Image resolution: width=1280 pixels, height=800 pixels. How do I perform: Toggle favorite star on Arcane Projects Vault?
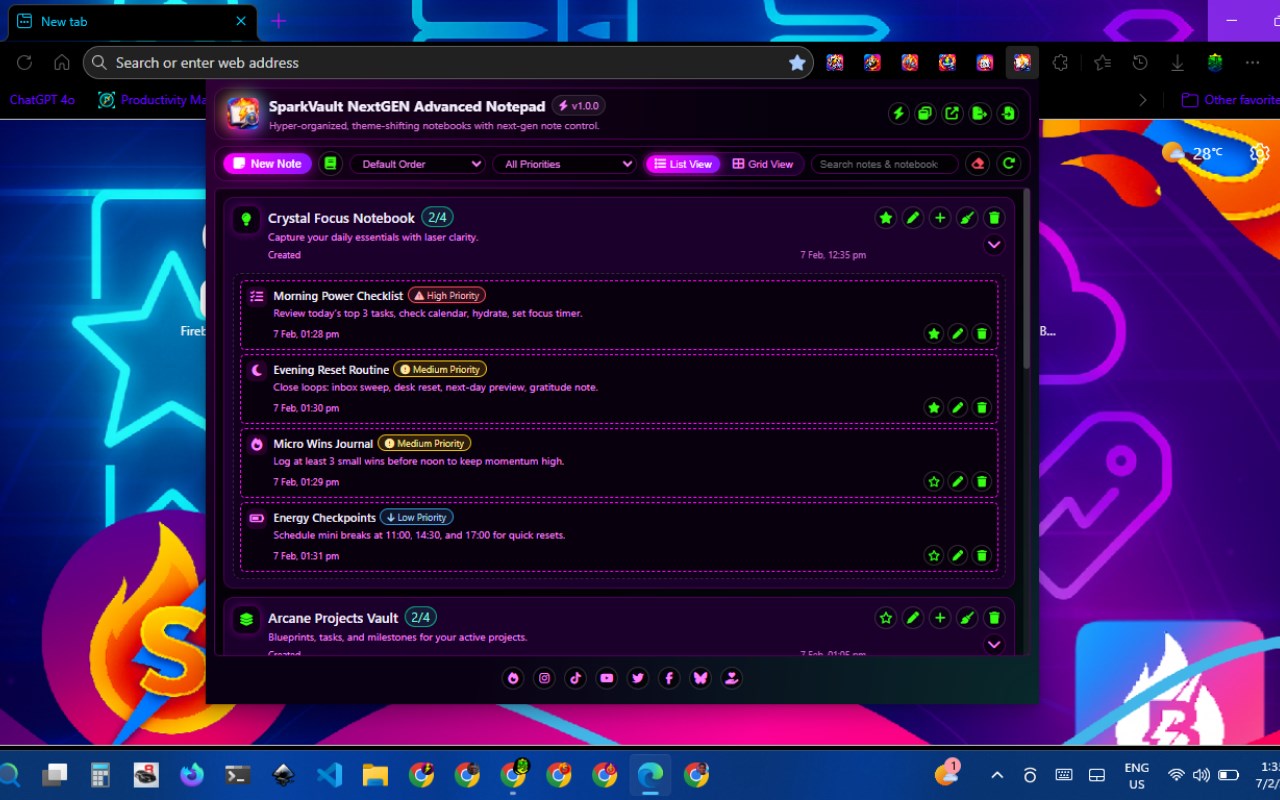point(885,618)
